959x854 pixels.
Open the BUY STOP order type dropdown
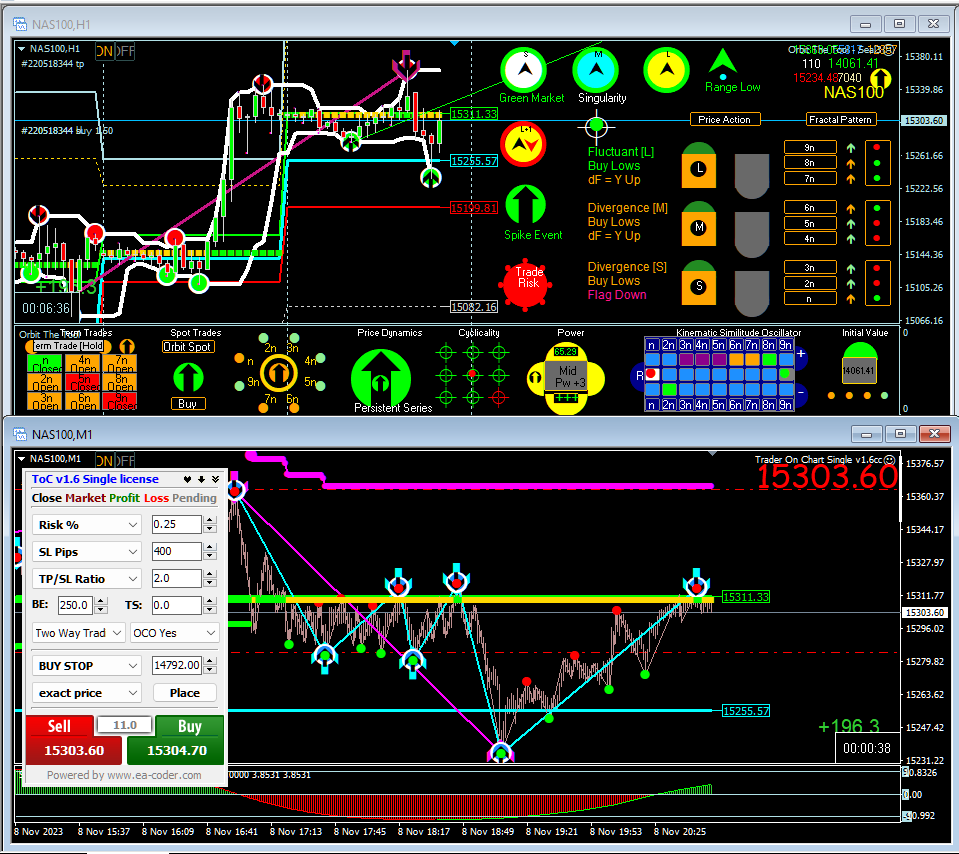[86, 666]
